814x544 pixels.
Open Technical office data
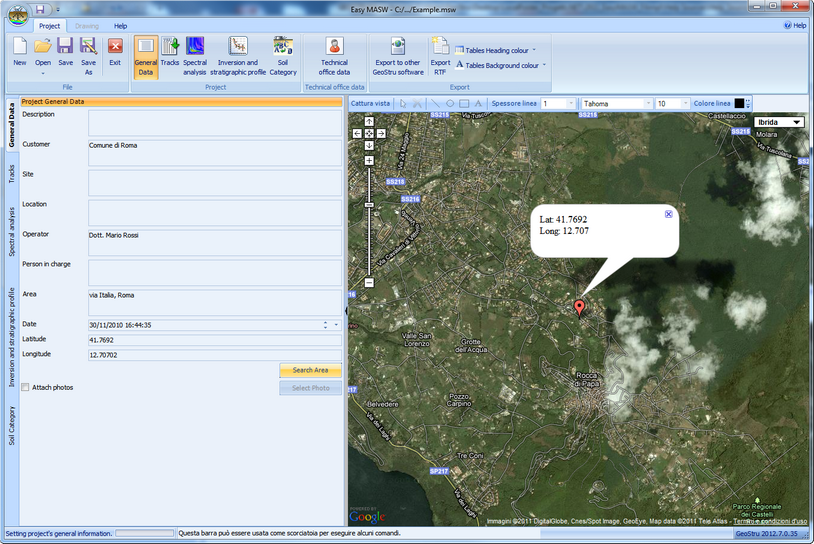(334, 56)
